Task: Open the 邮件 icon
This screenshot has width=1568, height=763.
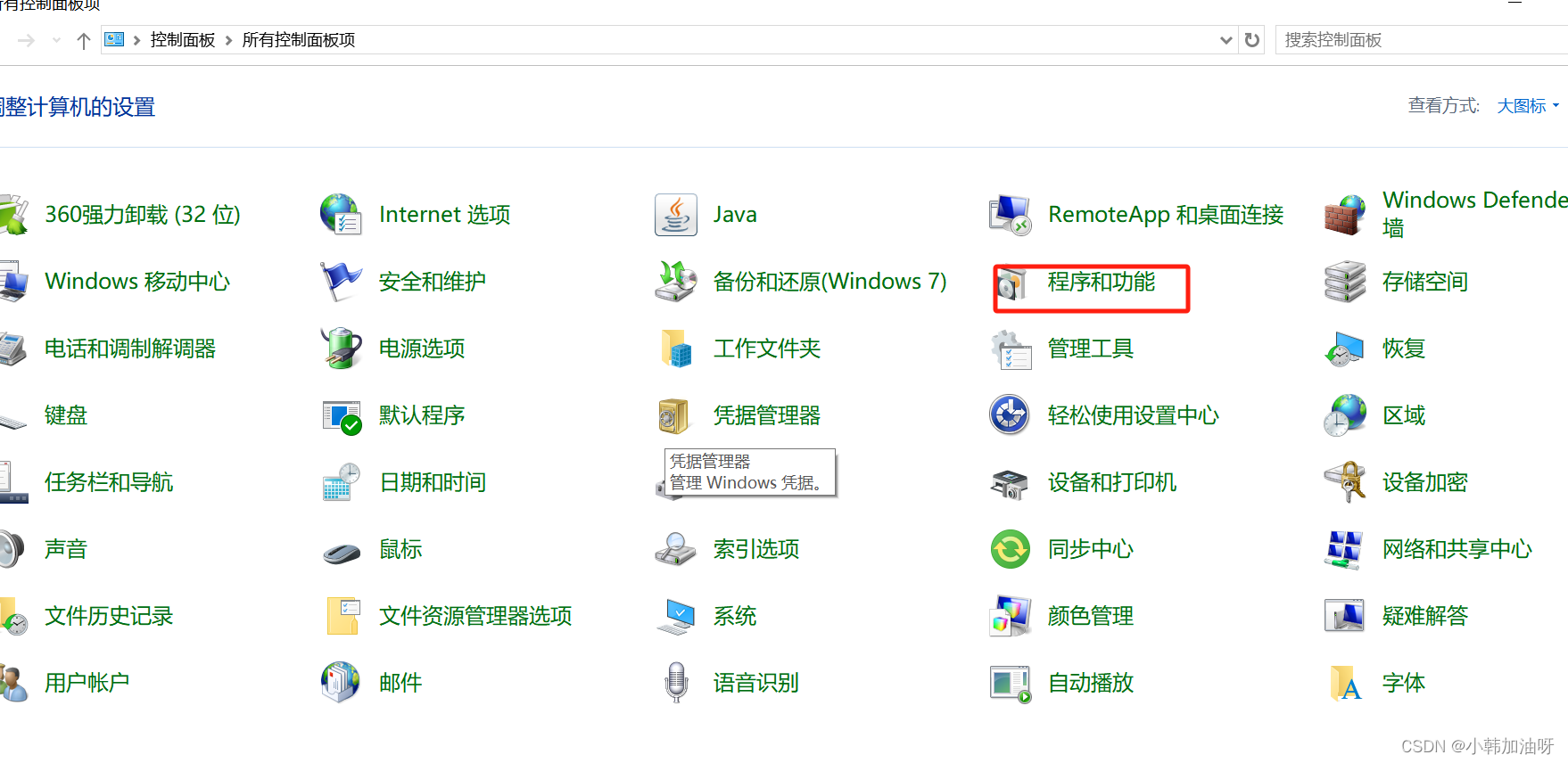Action: (x=341, y=683)
